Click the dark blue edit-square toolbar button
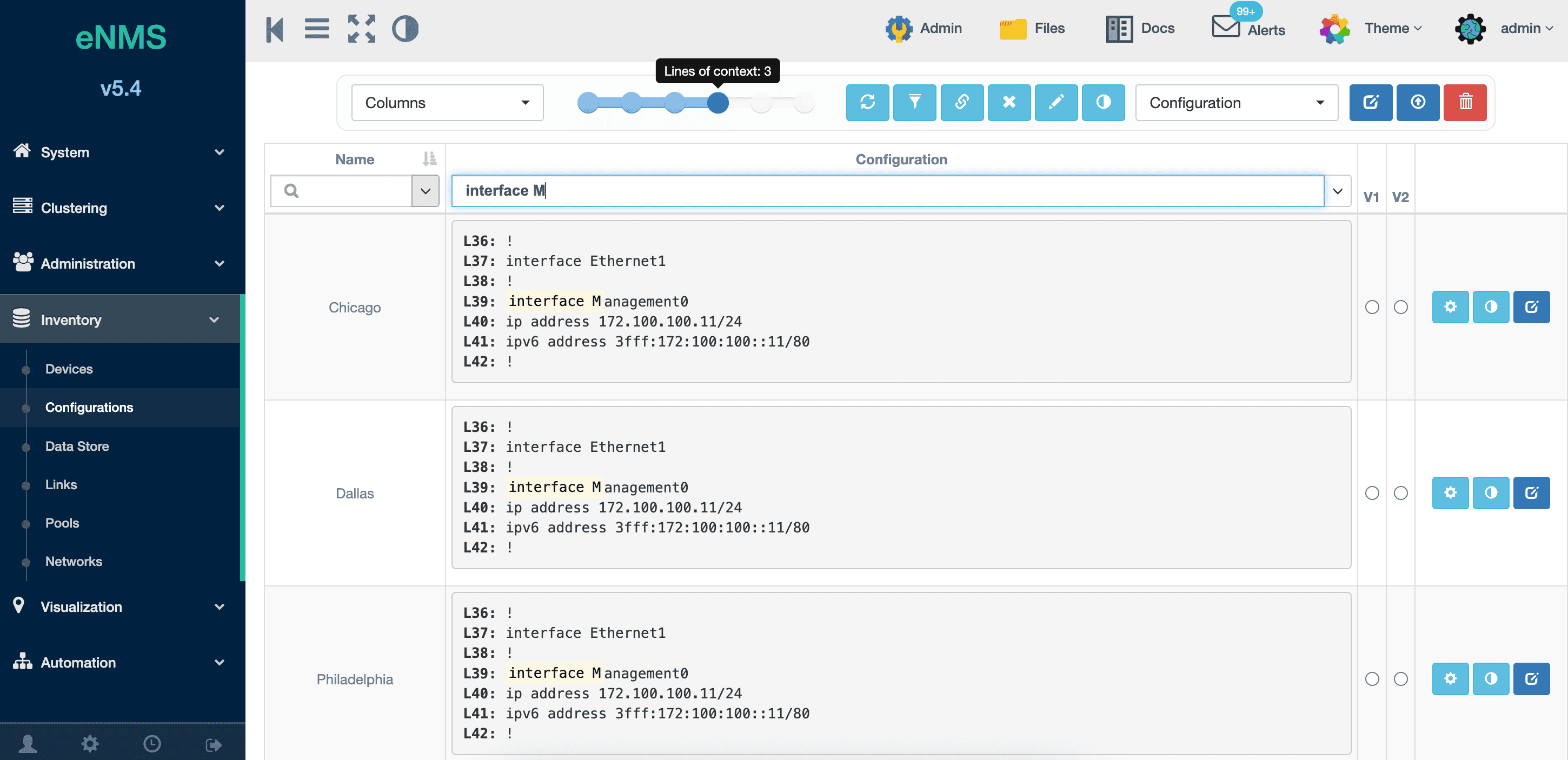The width and height of the screenshot is (1568, 760). 1371,102
